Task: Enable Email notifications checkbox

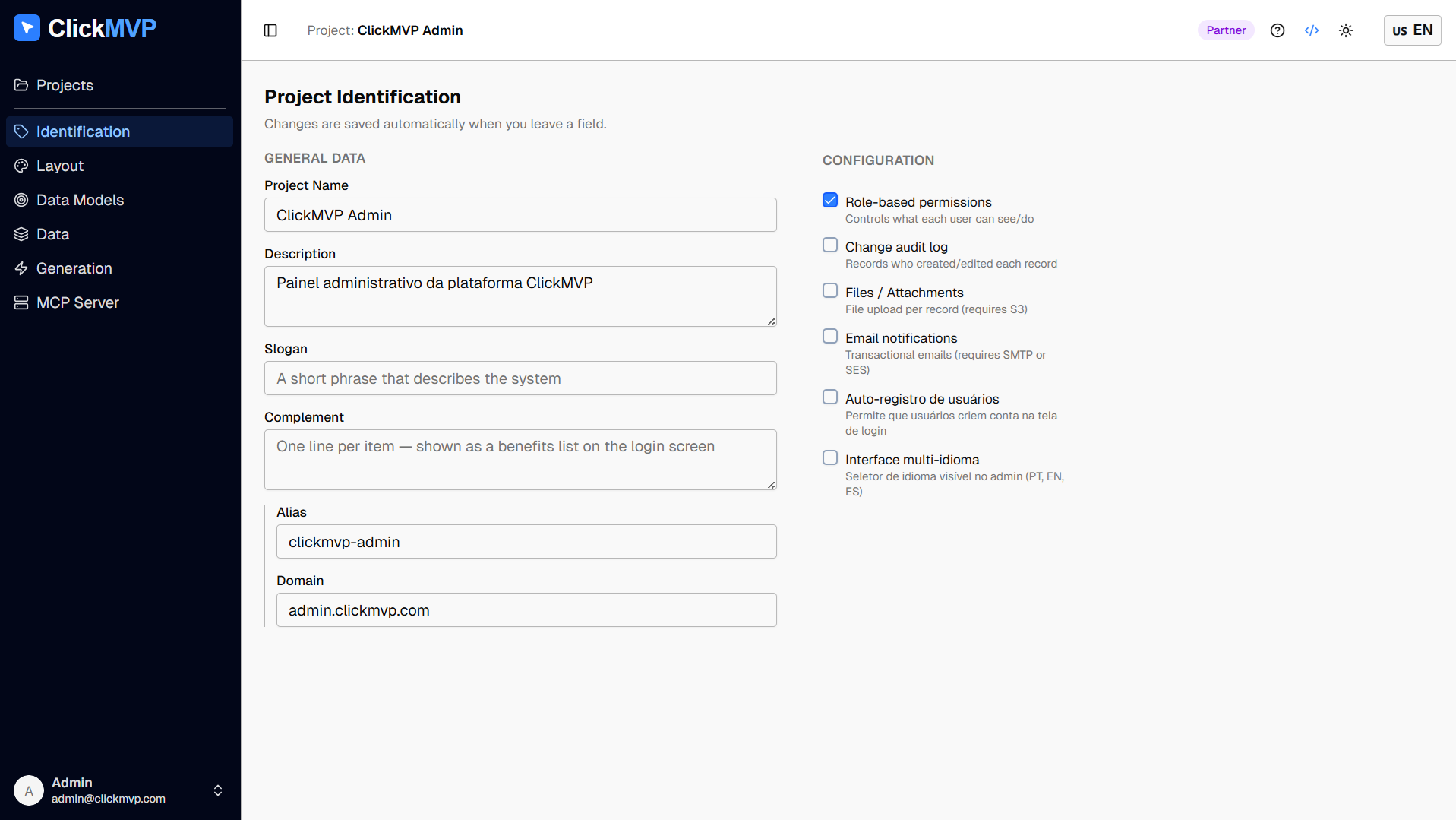Action: pyautogui.click(x=830, y=337)
